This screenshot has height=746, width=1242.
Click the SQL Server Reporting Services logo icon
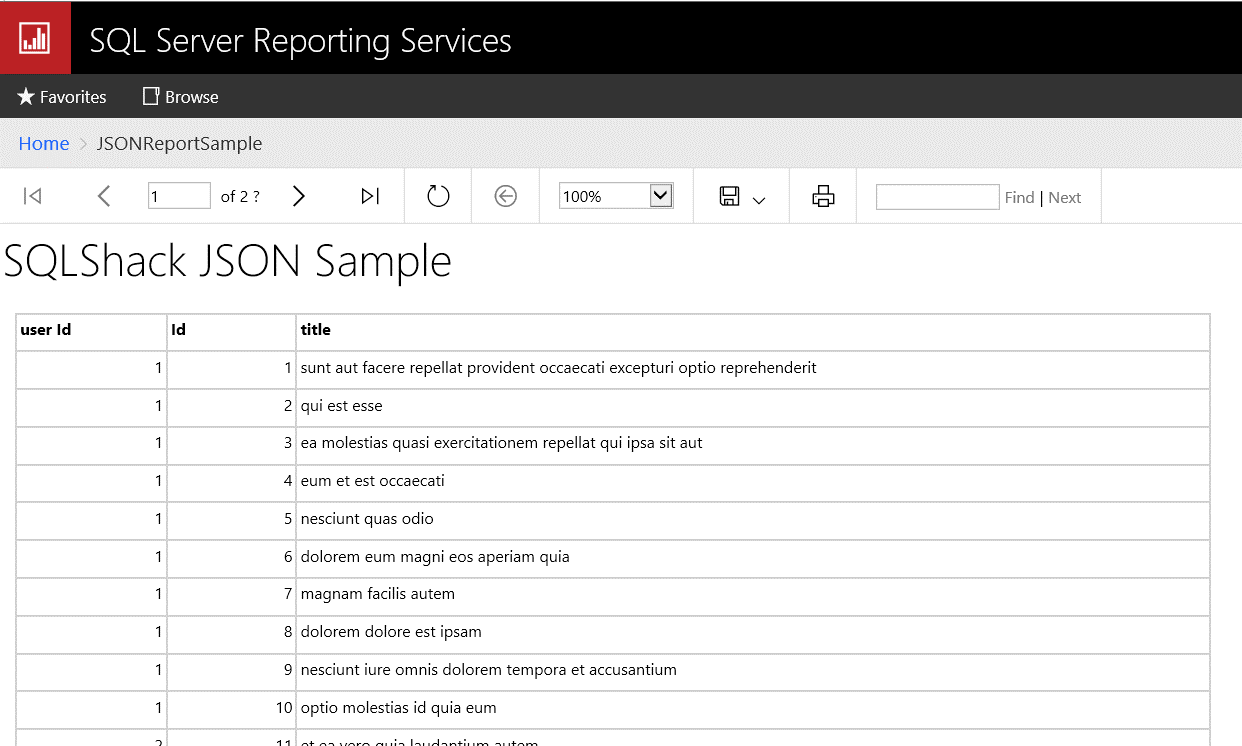[35, 38]
